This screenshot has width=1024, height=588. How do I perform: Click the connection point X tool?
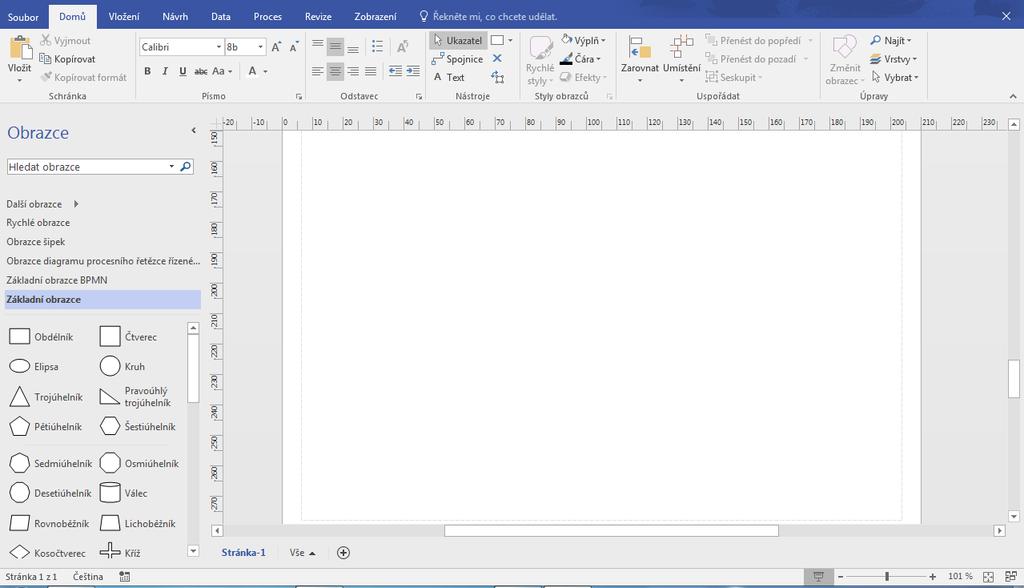tap(497, 59)
